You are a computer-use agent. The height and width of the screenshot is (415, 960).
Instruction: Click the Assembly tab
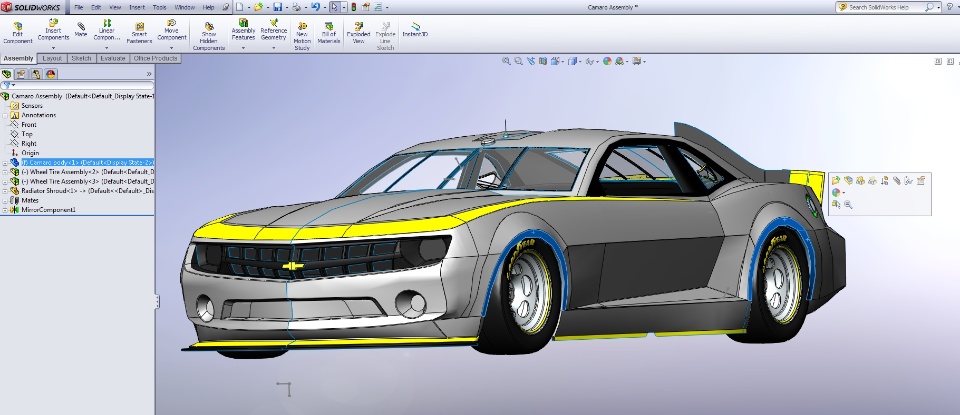pyautogui.click(x=18, y=58)
